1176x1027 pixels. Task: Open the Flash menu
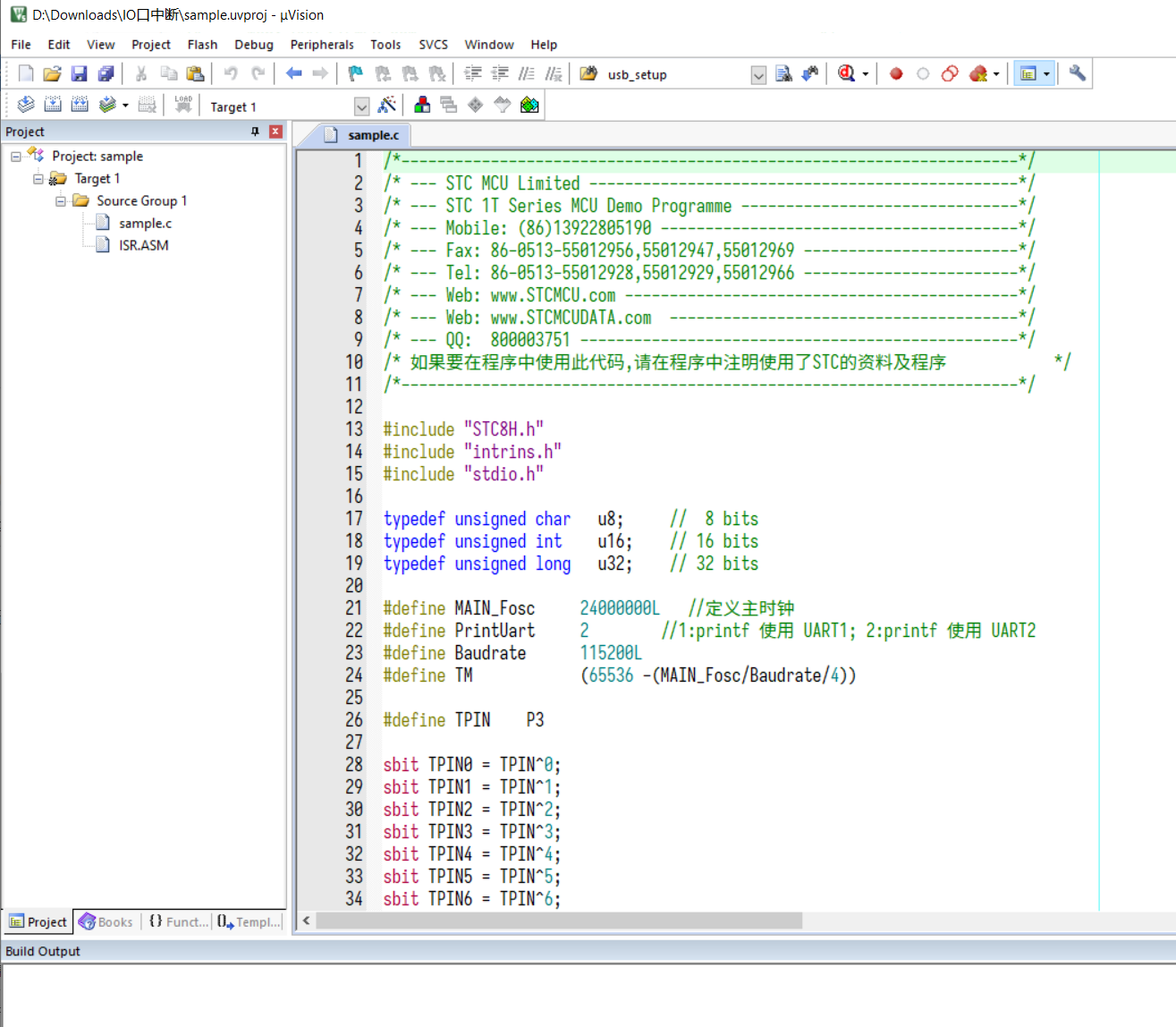coord(203,45)
